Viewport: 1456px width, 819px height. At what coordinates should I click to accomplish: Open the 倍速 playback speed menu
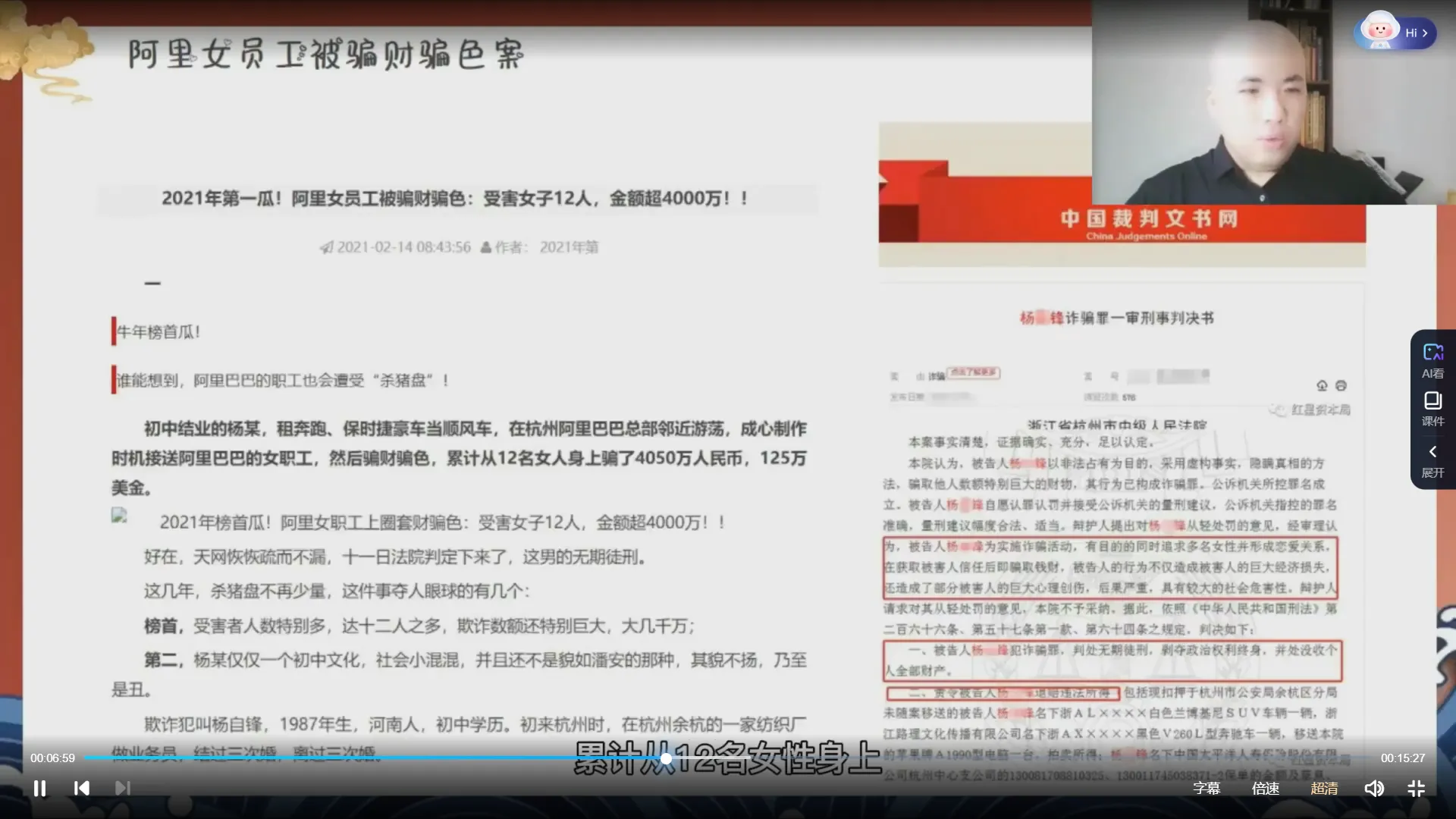coord(1265,789)
